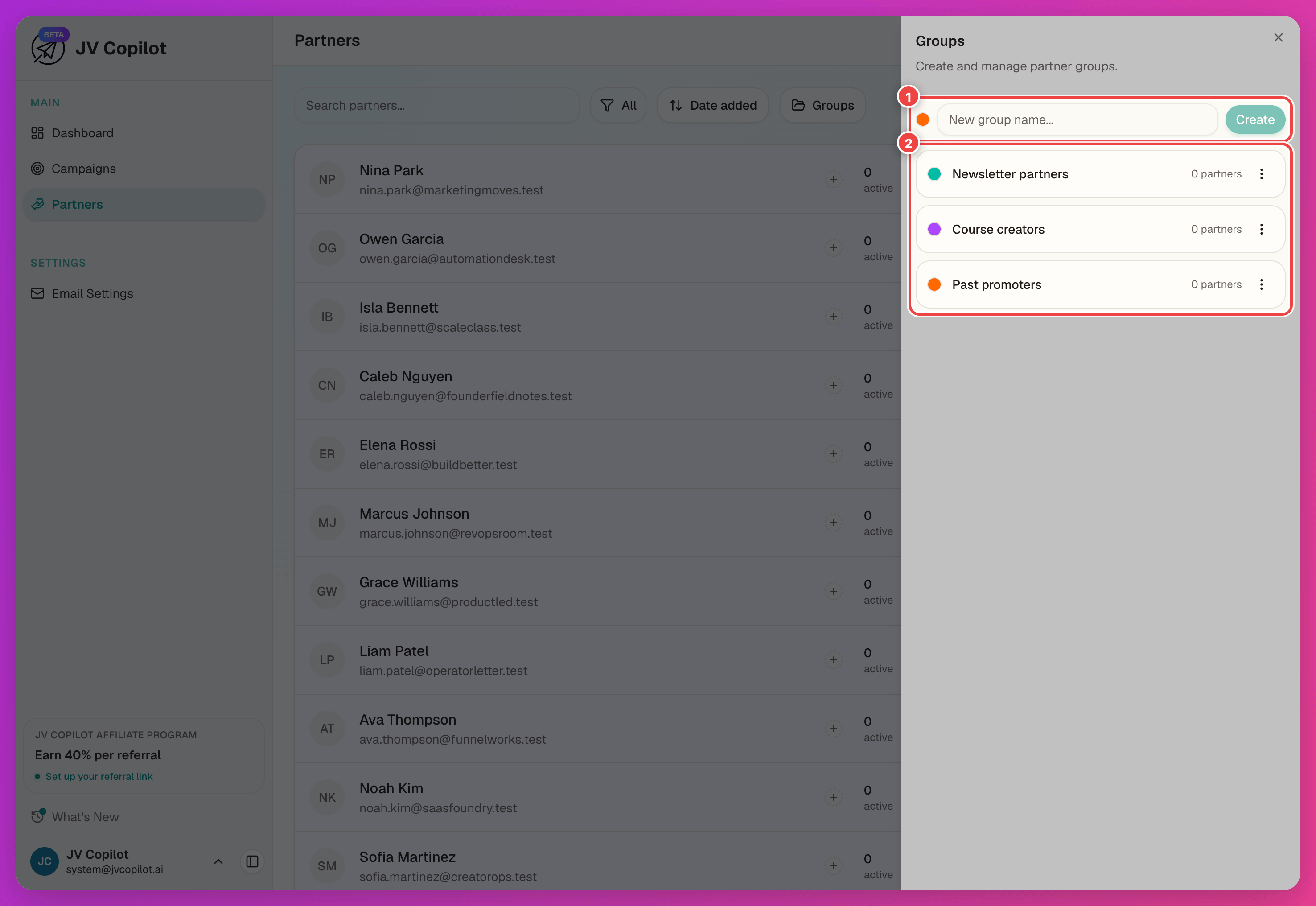1316x906 pixels.
Task: Click the filter funnel icon
Action: (x=607, y=106)
